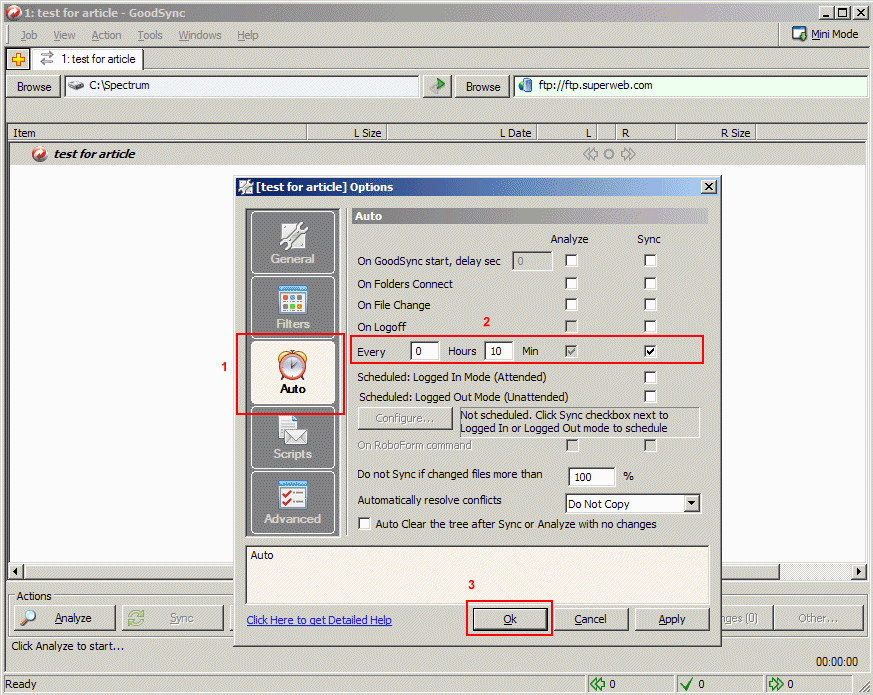Open Click Here to get Detailed Help link
This screenshot has height=695, width=873.
(319, 620)
